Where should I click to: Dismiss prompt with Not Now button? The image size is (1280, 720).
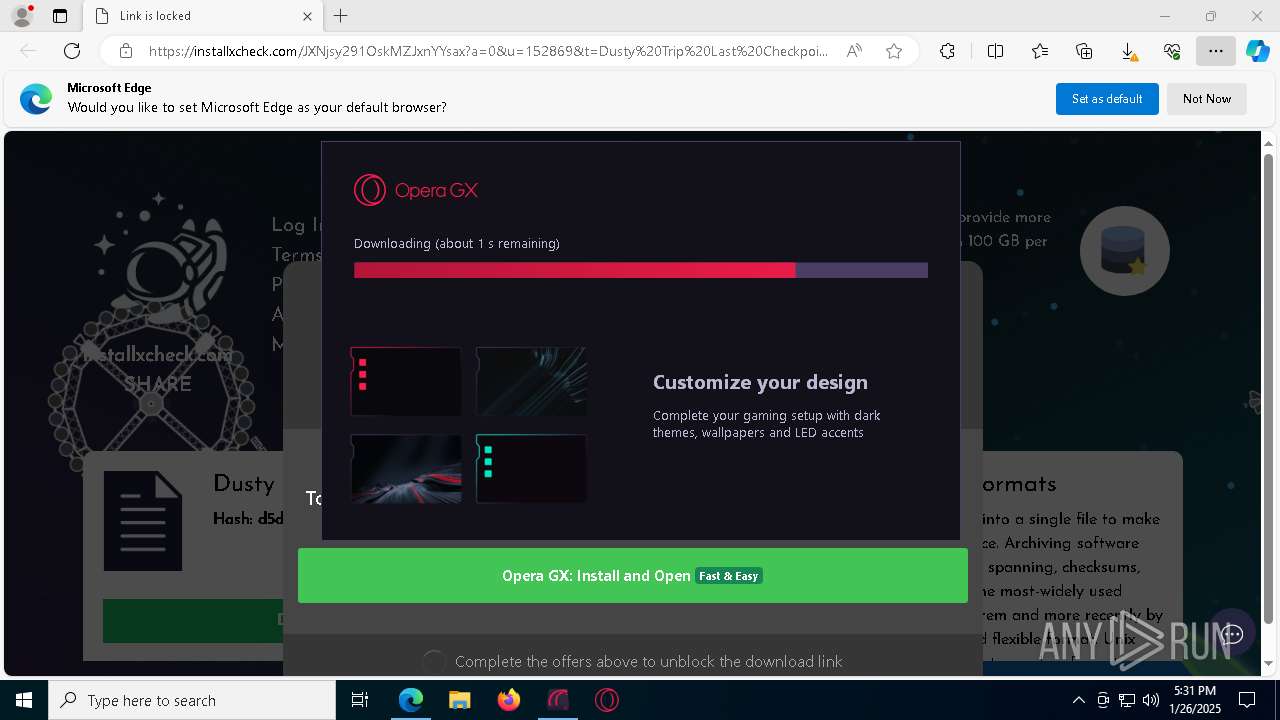[x=1207, y=99]
